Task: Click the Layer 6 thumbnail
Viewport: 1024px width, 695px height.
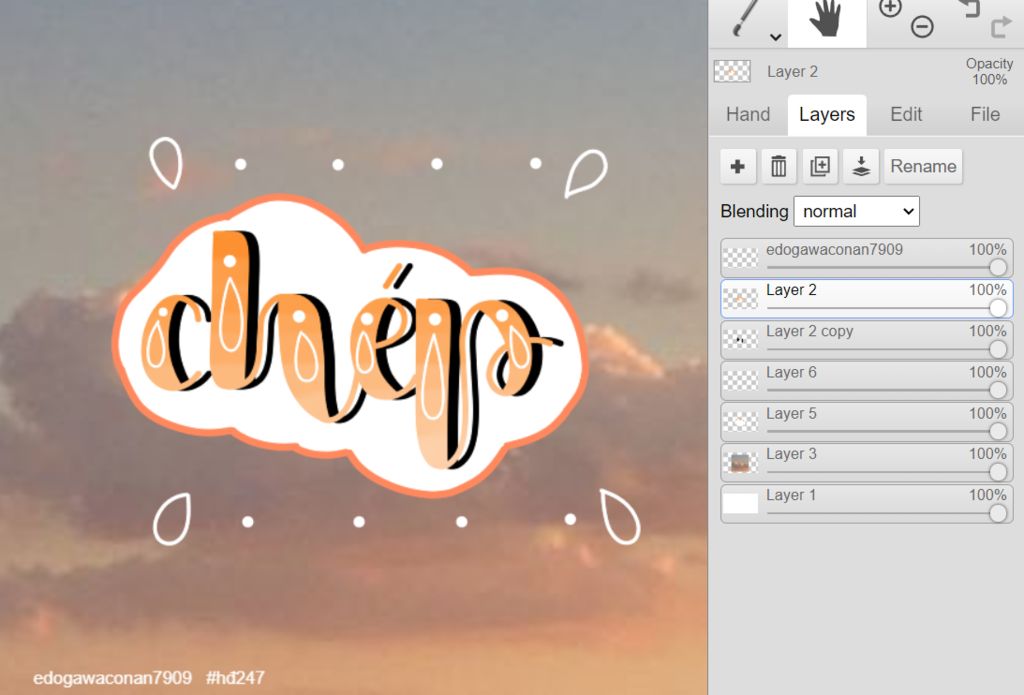Action: [741, 381]
